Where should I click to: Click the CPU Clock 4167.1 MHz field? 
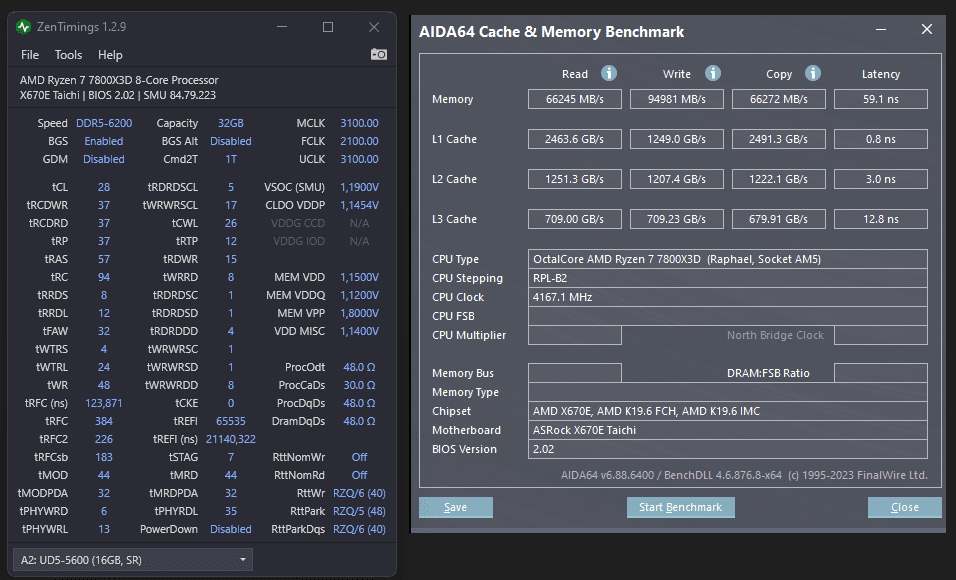tap(728, 297)
